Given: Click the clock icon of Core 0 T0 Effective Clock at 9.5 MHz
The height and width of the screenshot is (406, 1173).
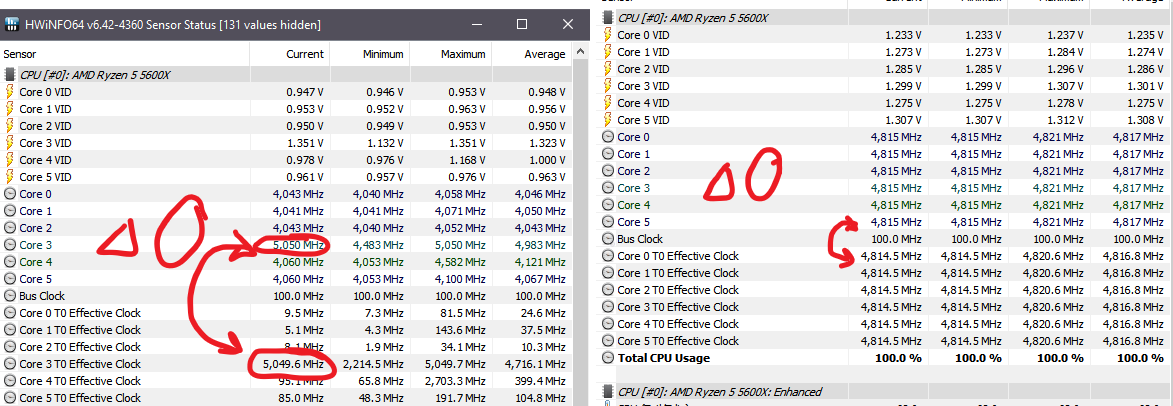Looking at the screenshot, I should coord(10,313).
